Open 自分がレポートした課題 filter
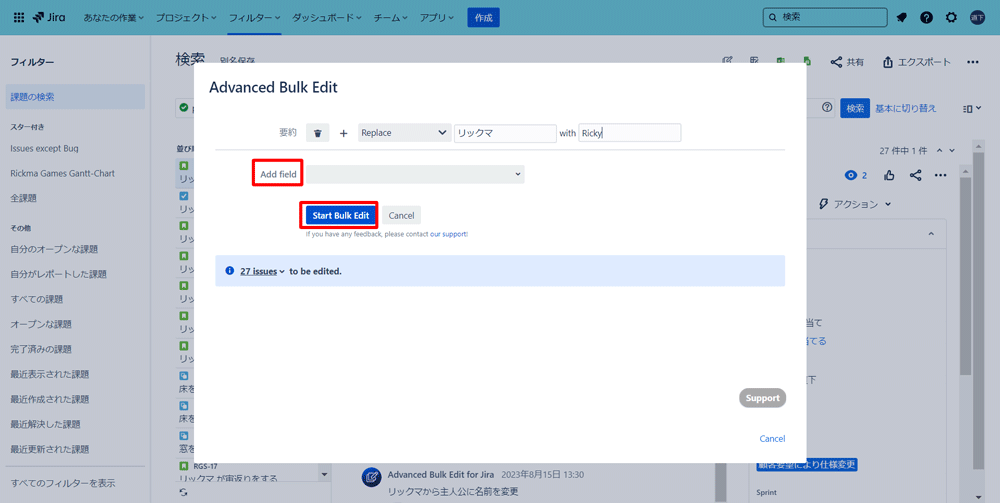 pyautogui.click(x=58, y=273)
